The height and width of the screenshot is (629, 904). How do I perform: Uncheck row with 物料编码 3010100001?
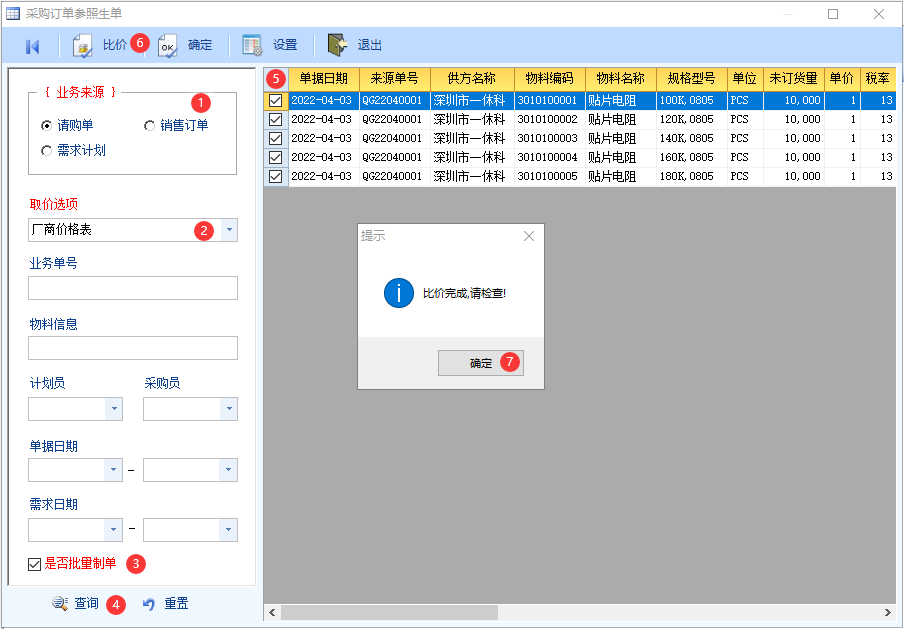click(276, 100)
